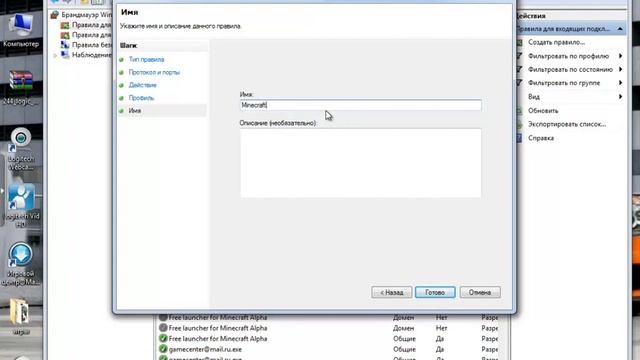
Task: Collapse the Правила для входящих подключений section
Action: click(620, 29)
